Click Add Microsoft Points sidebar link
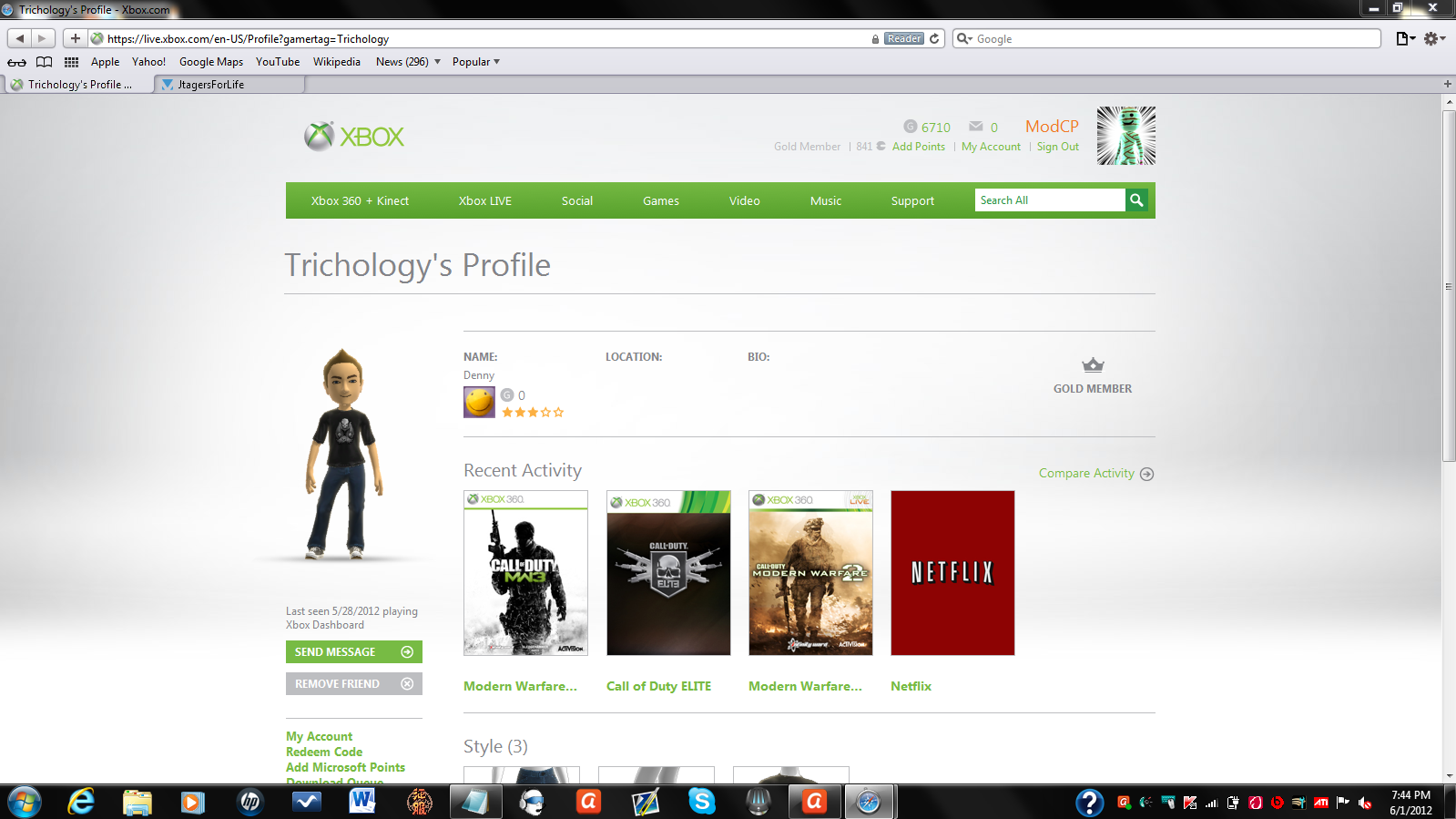 coord(345,767)
